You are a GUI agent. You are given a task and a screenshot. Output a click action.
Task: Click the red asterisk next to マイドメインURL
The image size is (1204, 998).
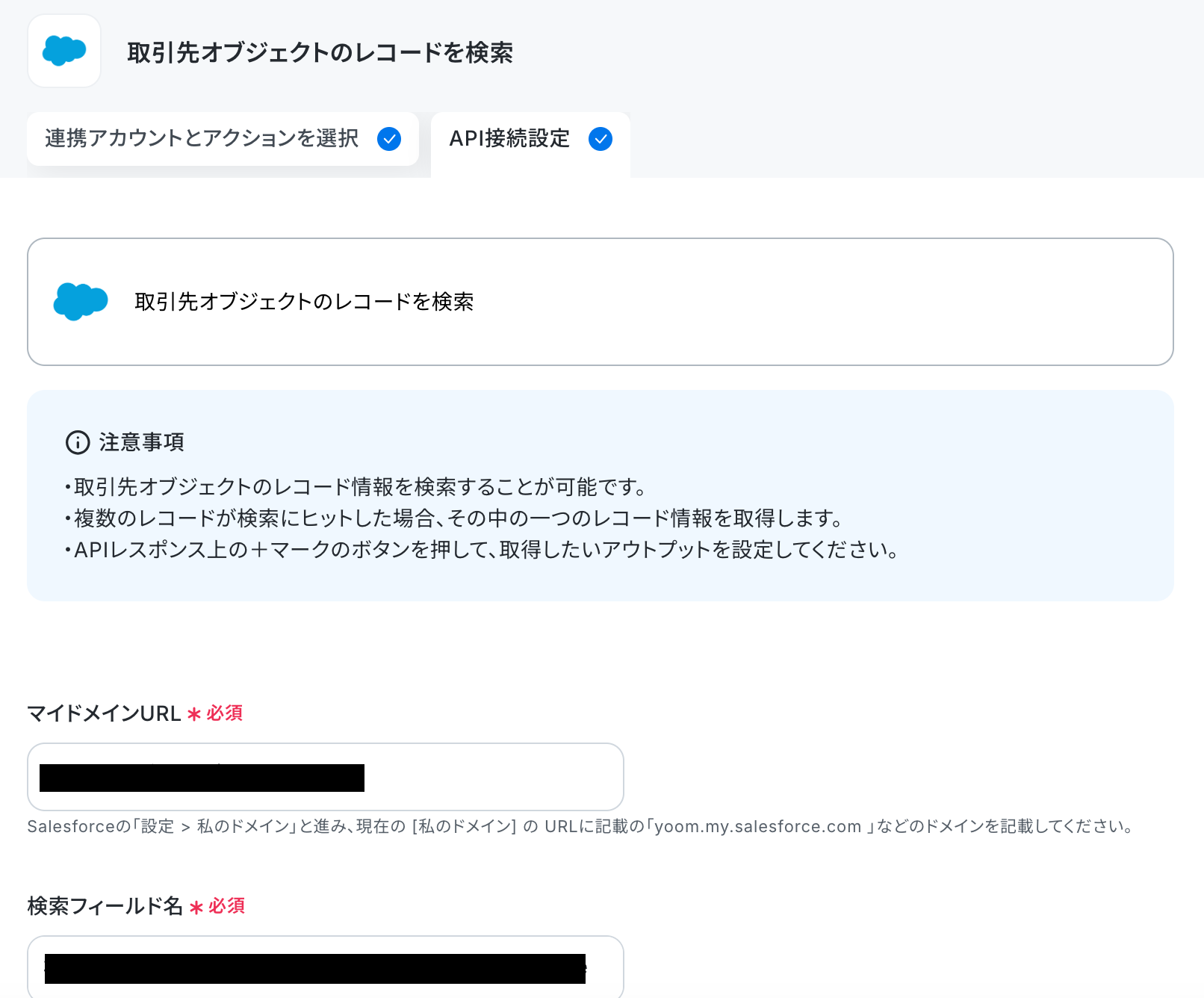[x=194, y=714]
